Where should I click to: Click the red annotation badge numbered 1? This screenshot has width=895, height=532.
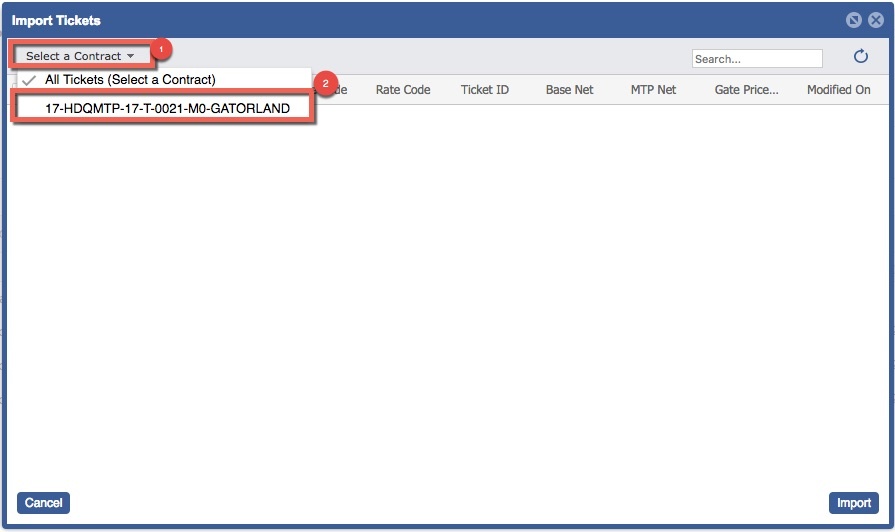click(164, 48)
